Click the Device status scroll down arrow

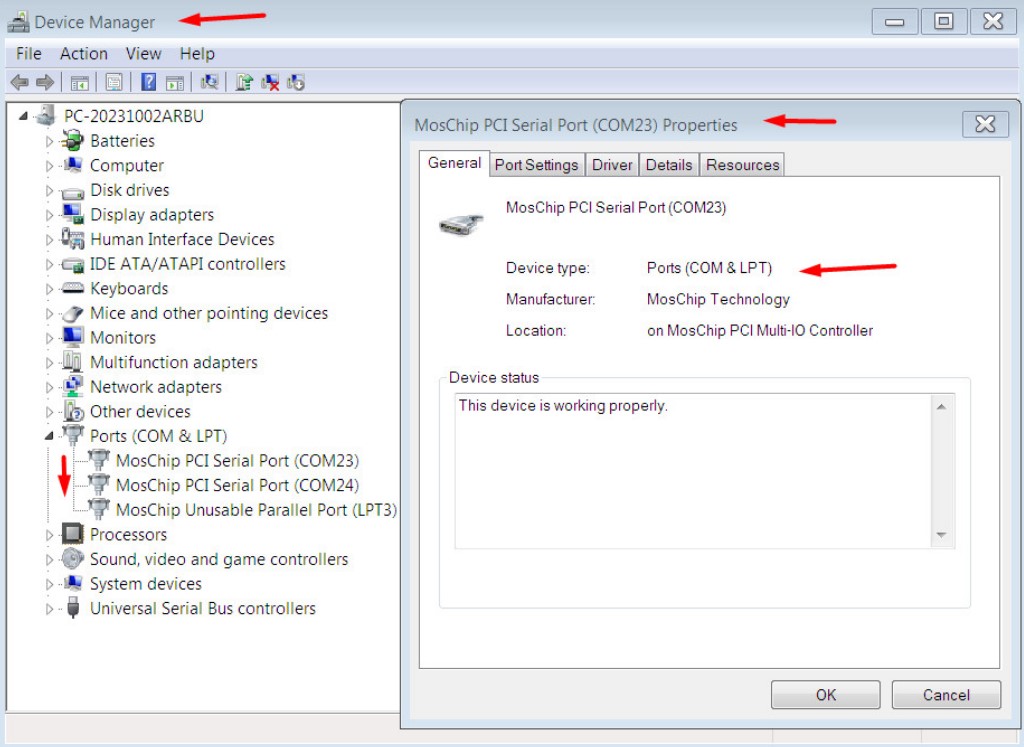(941, 535)
